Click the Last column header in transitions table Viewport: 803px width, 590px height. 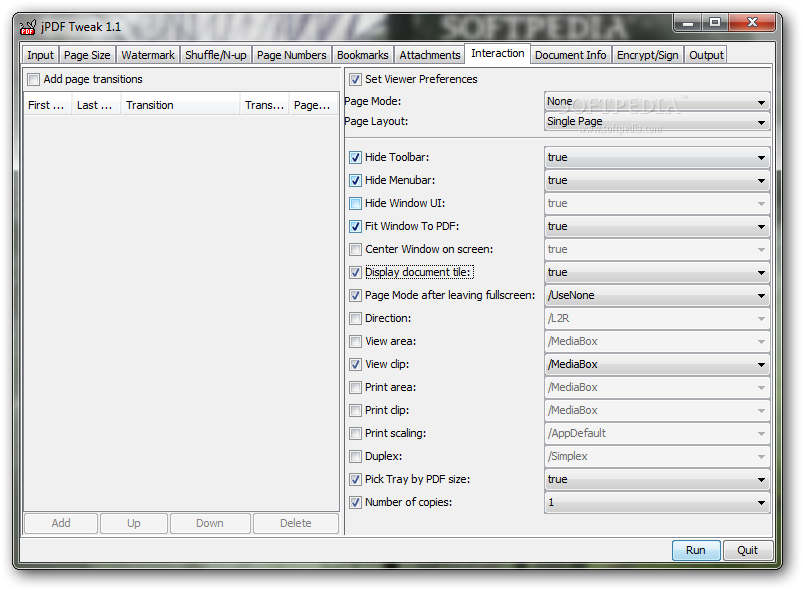coord(96,105)
